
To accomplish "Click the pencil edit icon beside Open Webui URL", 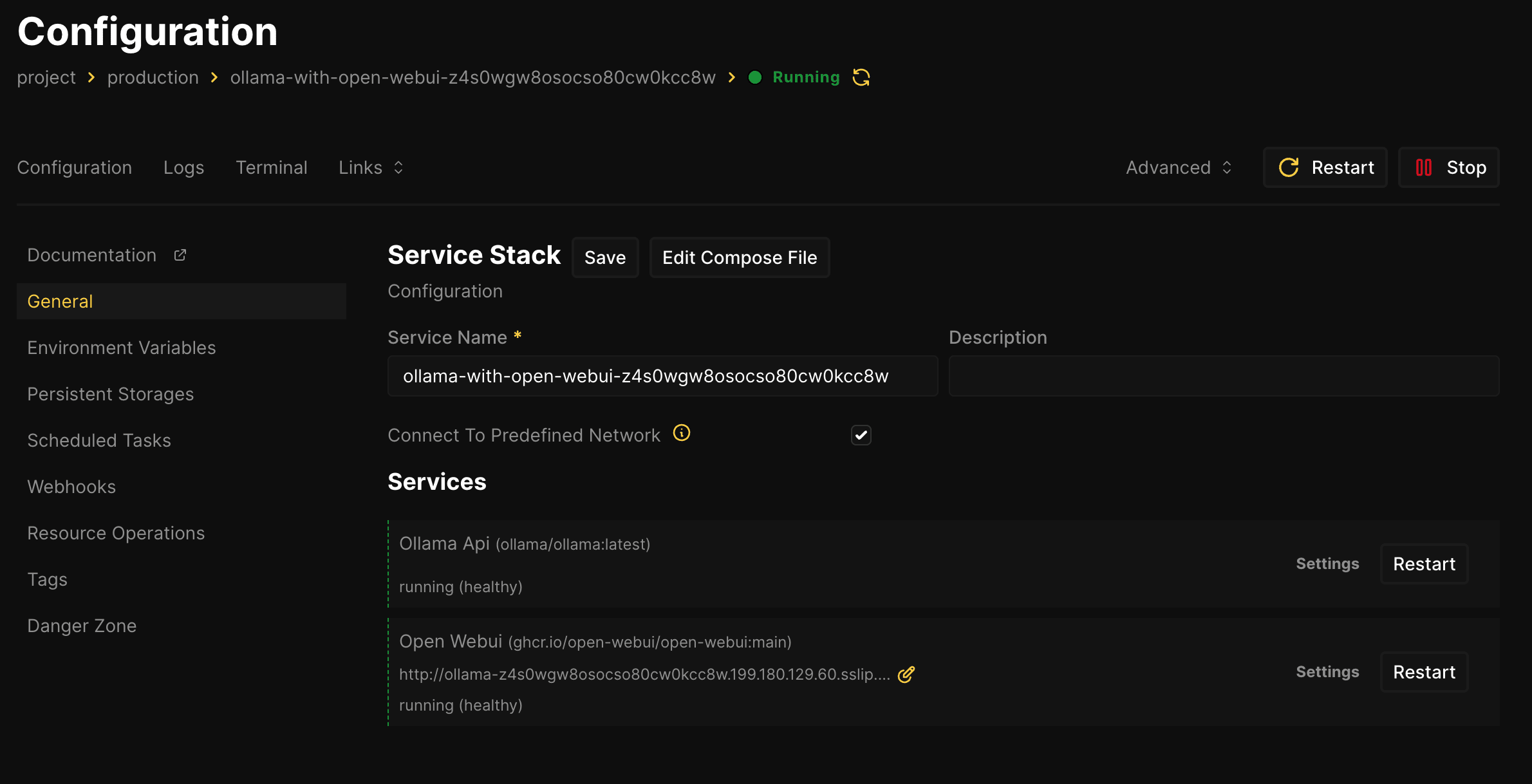I will point(906,675).
